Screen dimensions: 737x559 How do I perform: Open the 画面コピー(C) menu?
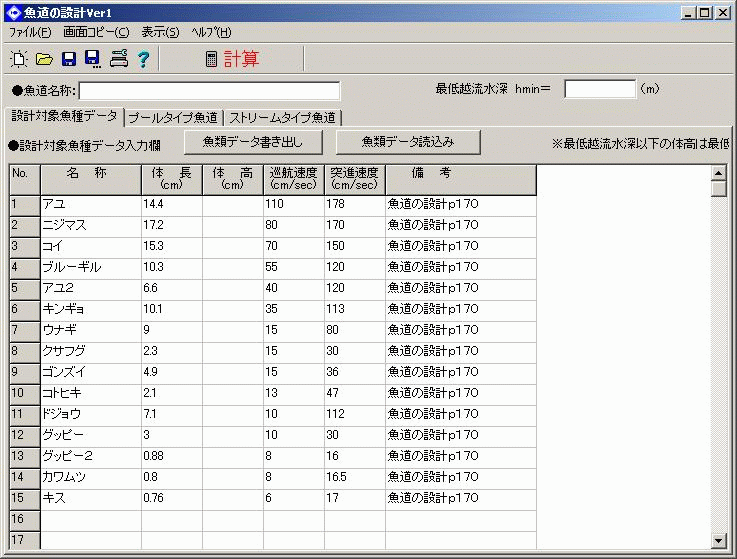(96, 33)
